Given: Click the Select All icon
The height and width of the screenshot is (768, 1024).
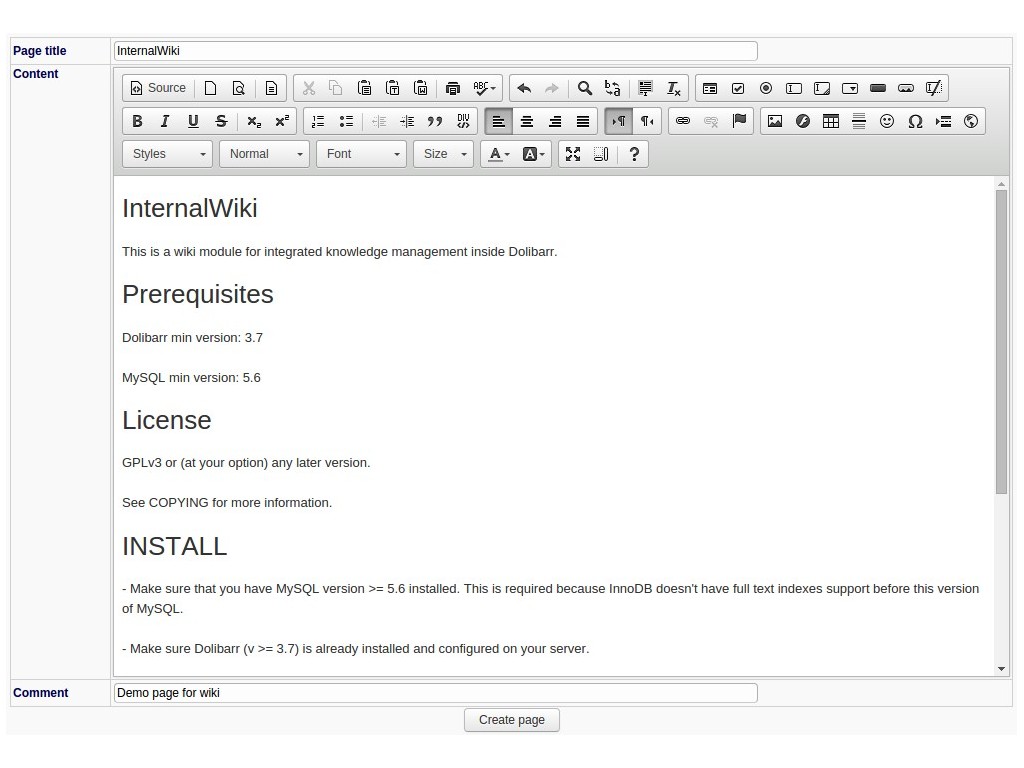Looking at the screenshot, I should (x=645, y=88).
